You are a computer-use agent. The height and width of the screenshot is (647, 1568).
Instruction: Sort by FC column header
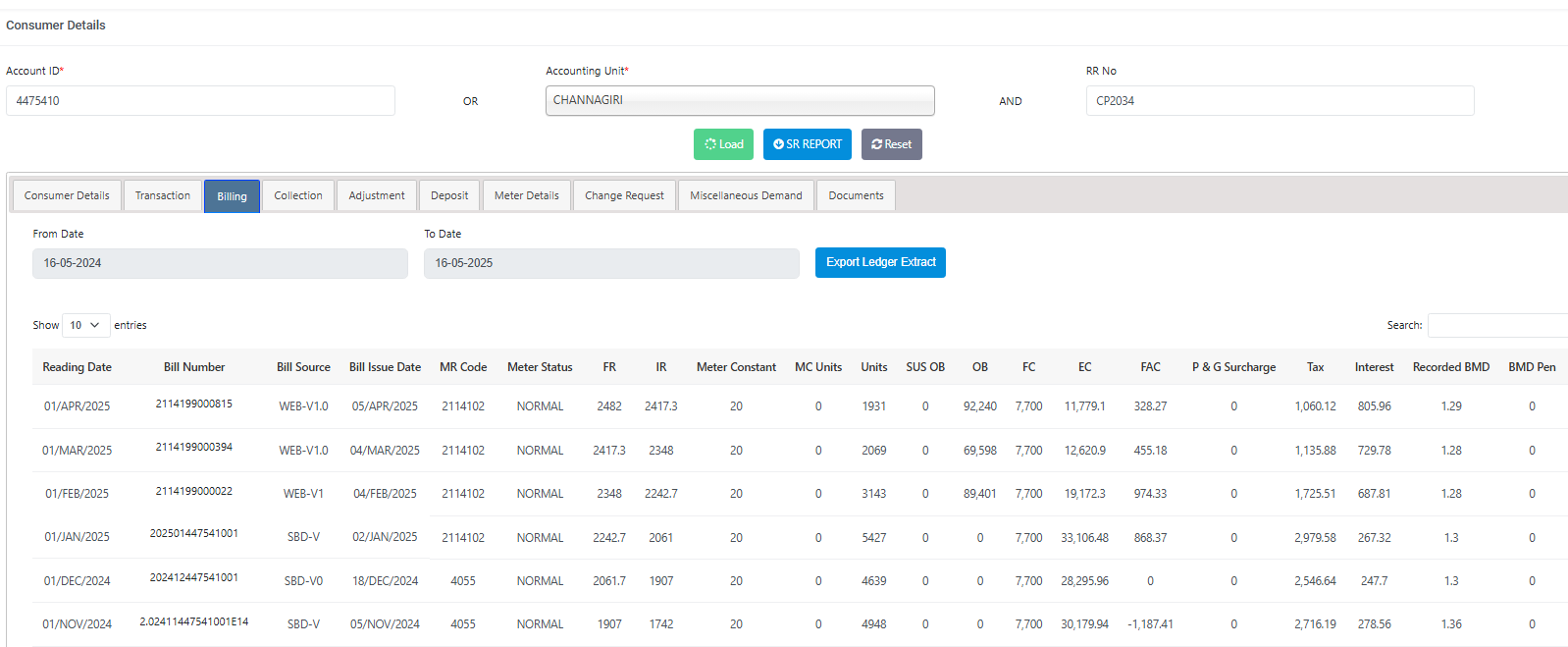[x=1028, y=367]
